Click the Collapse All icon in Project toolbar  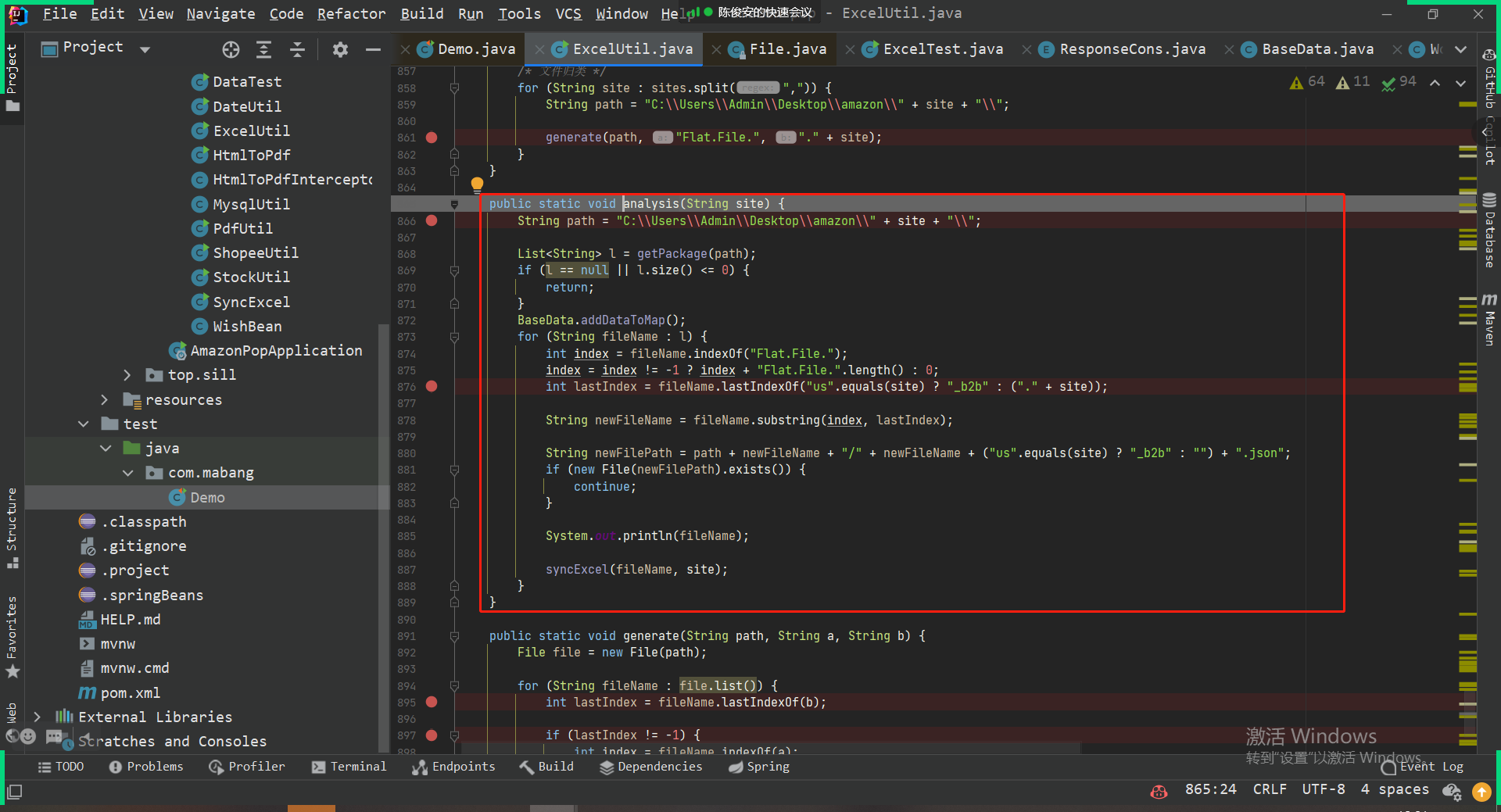[297, 50]
